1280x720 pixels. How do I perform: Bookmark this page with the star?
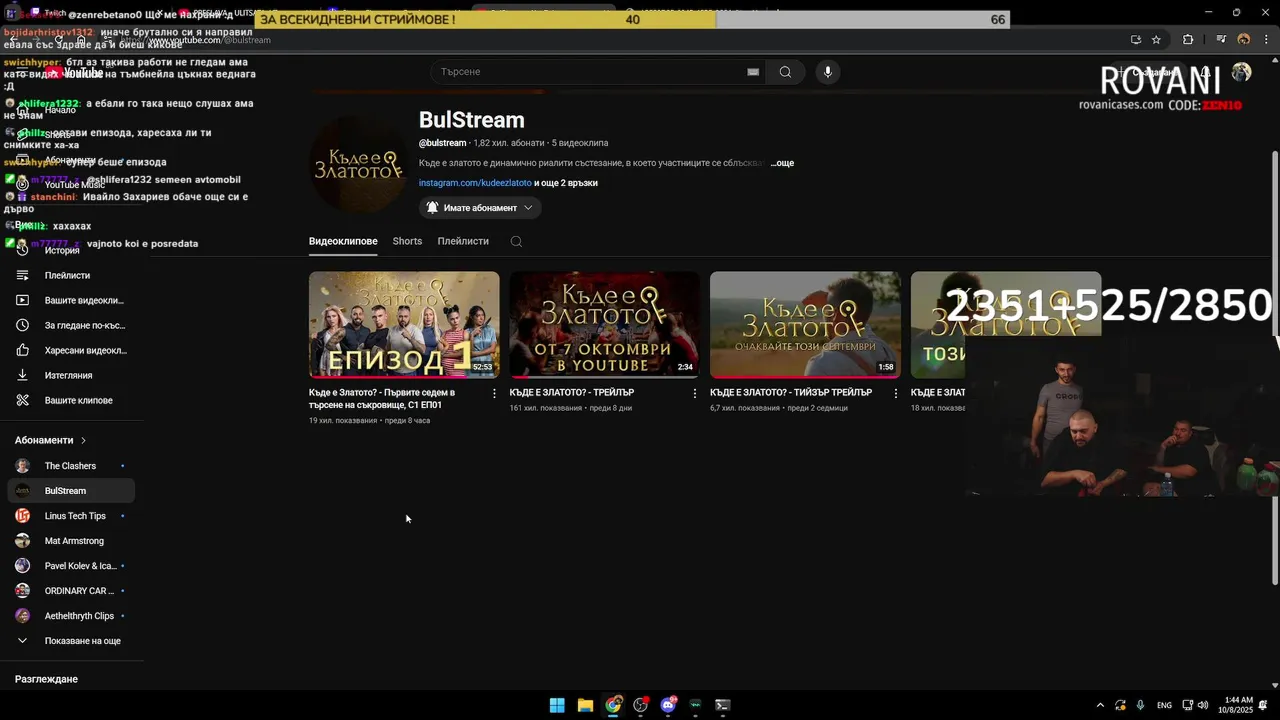click(x=1156, y=40)
